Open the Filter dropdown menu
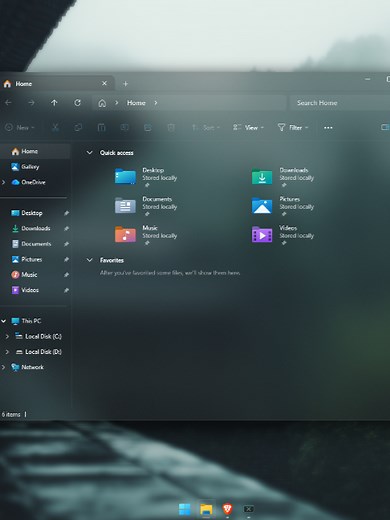 tap(293, 128)
